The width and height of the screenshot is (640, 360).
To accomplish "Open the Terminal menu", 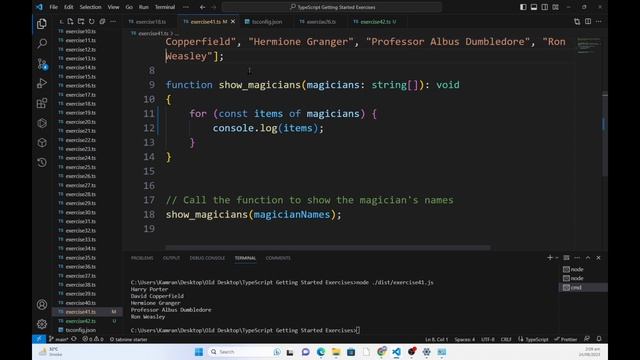I will pos(165,7).
